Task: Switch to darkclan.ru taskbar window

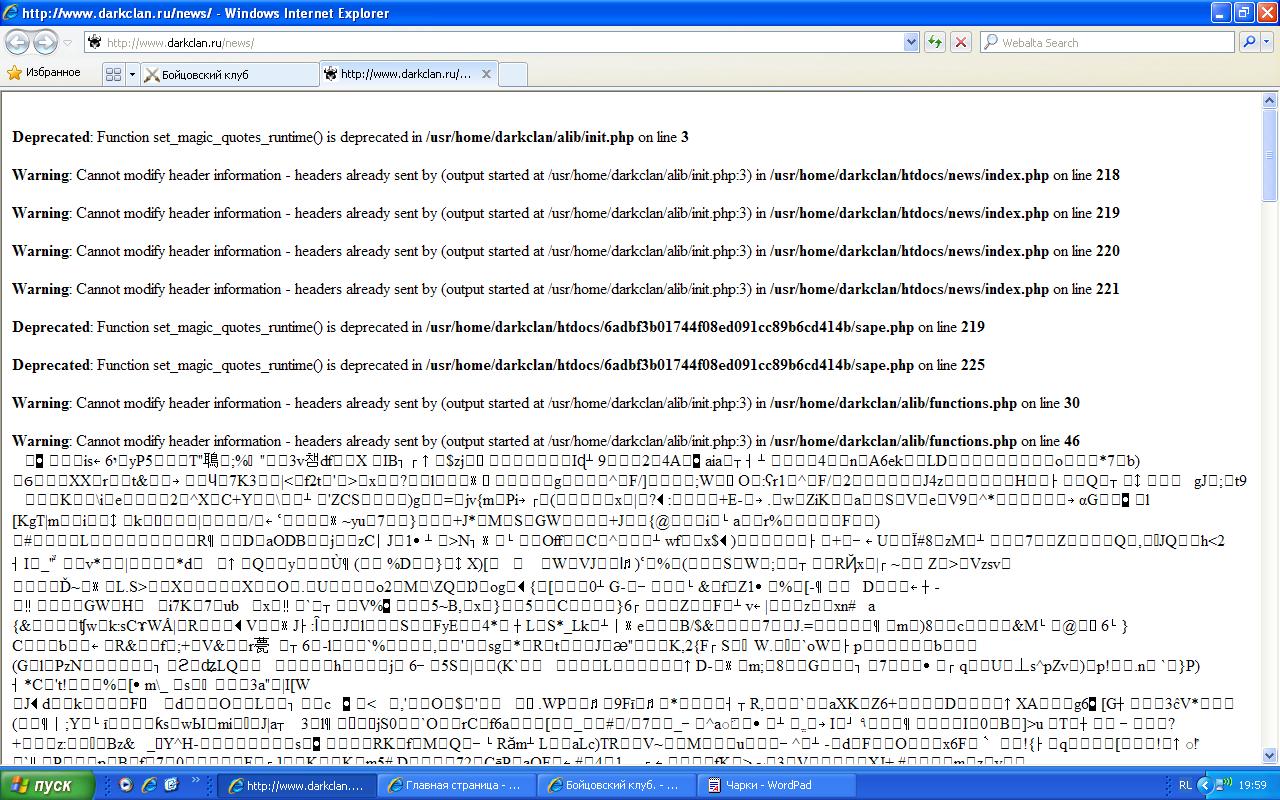Action: 297,786
